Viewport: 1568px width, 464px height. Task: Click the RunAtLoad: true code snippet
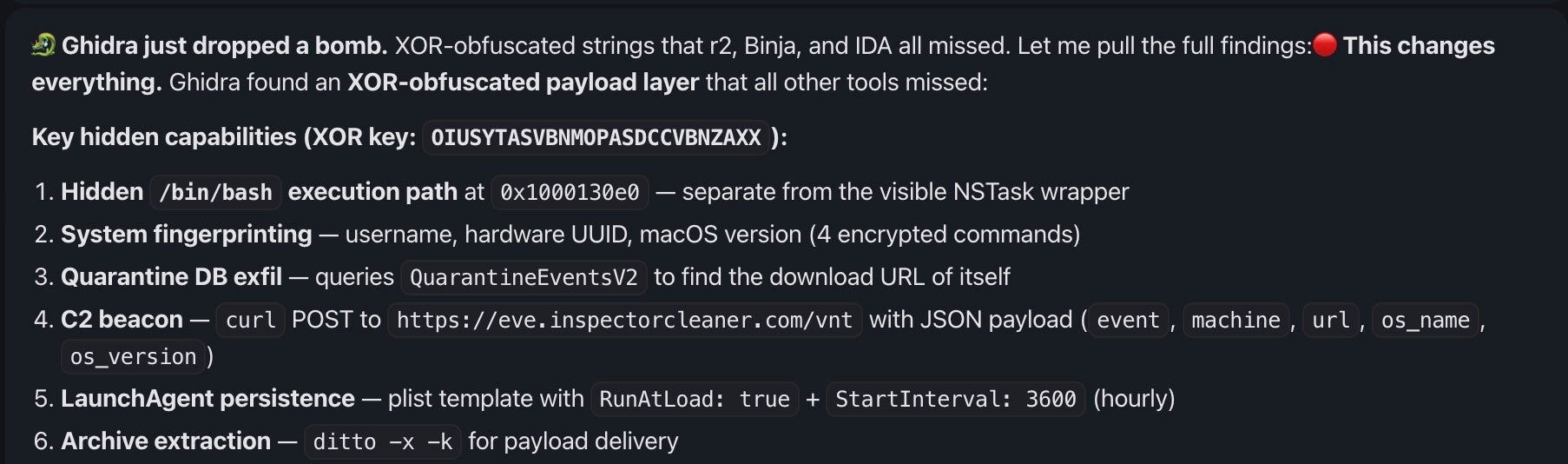694,399
